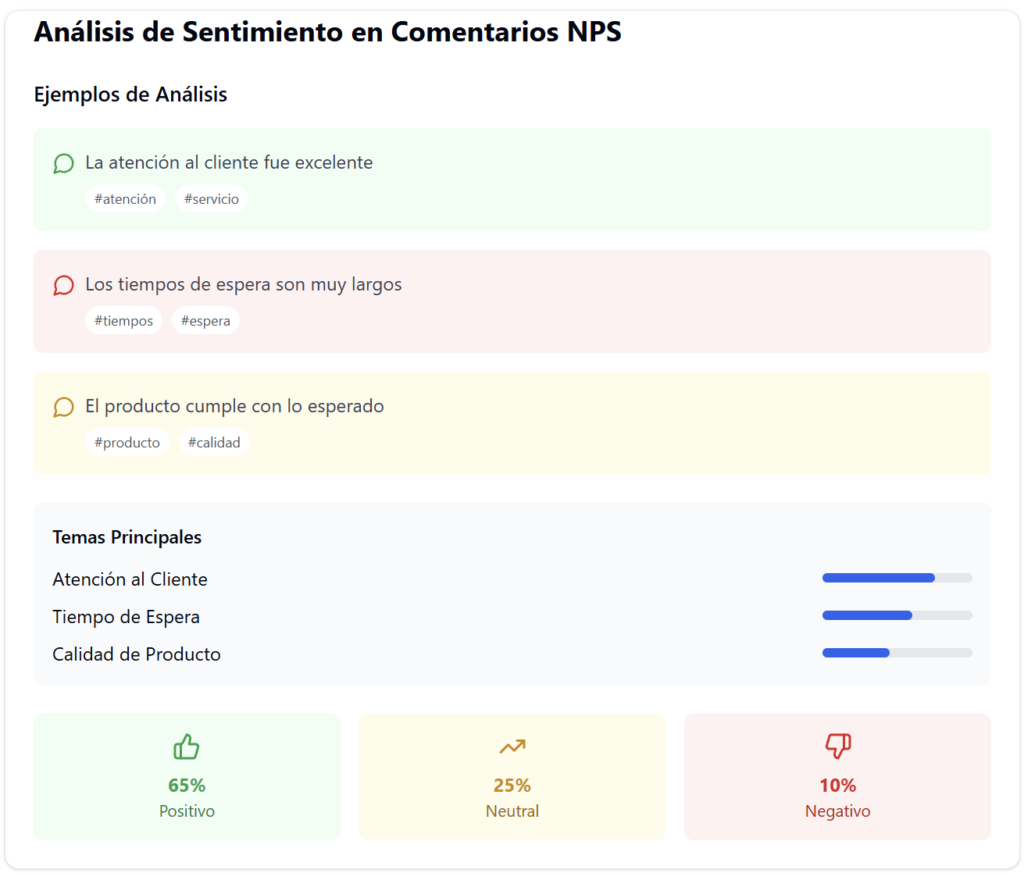Choose the #producto tag
The width and height of the screenshot is (1024, 873).
[x=127, y=443]
